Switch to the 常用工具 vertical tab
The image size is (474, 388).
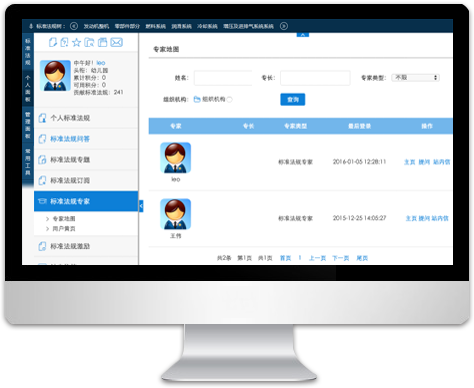click(28, 162)
